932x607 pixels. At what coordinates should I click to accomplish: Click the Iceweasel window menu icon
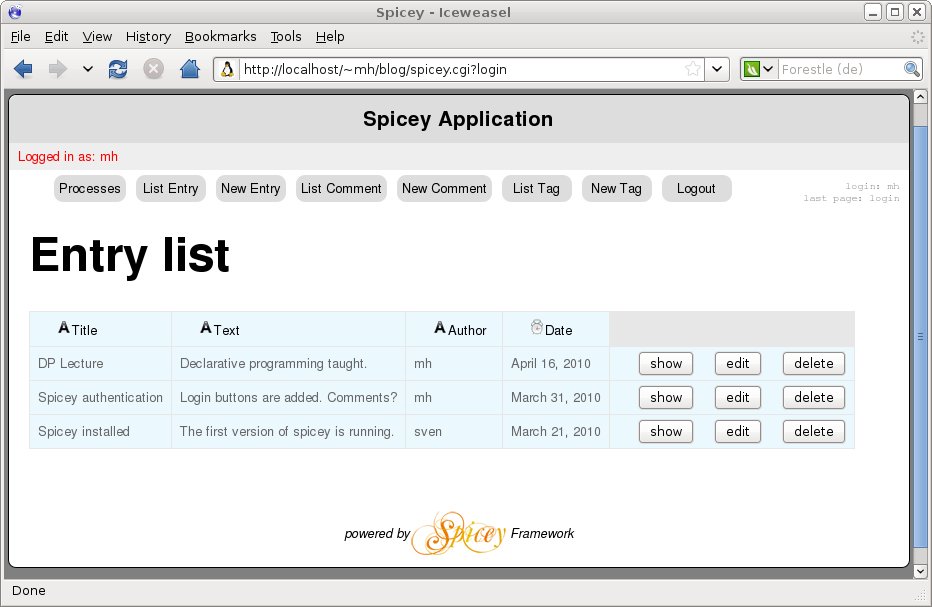pyautogui.click(x=15, y=12)
